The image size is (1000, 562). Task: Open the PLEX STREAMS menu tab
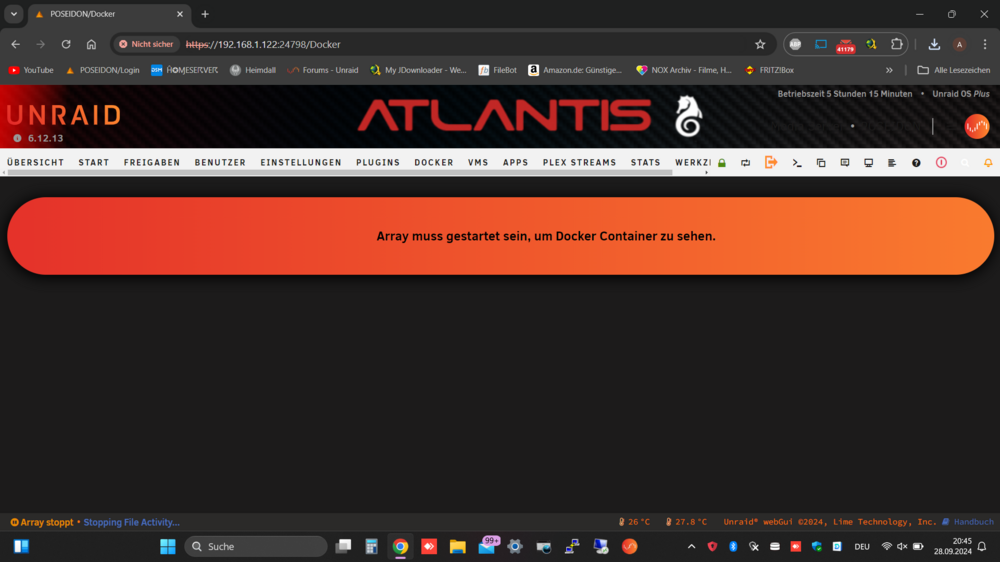pos(580,163)
